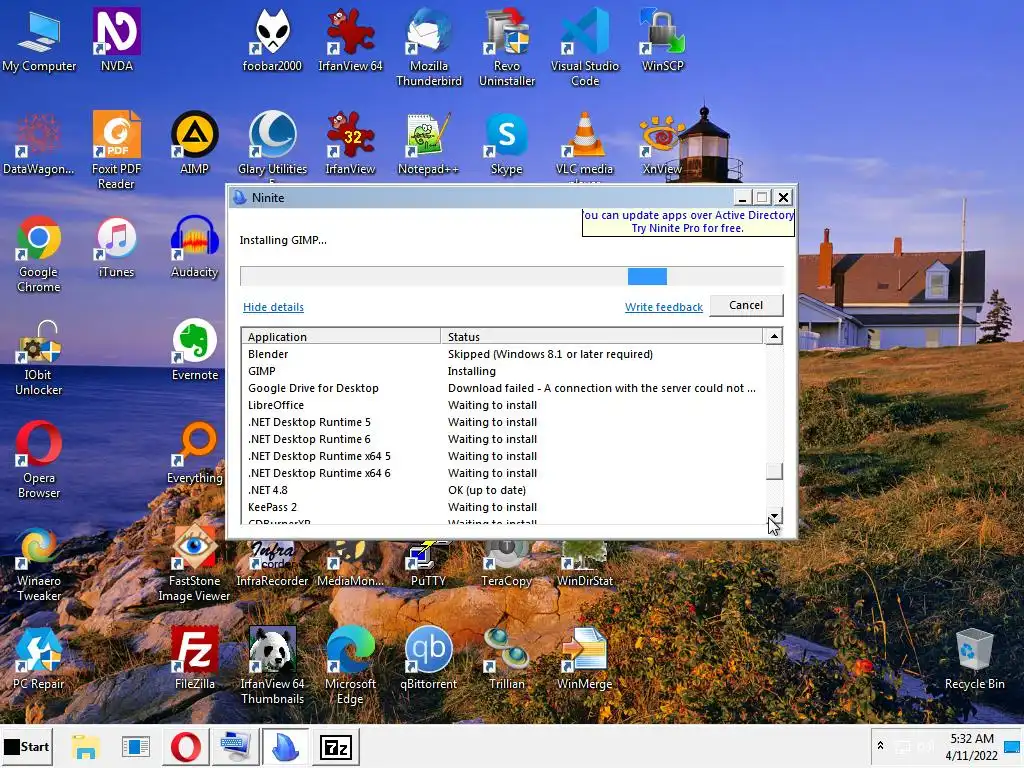The height and width of the screenshot is (768, 1024).
Task: Select the LibreOffice row
Action: click(x=503, y=405)
